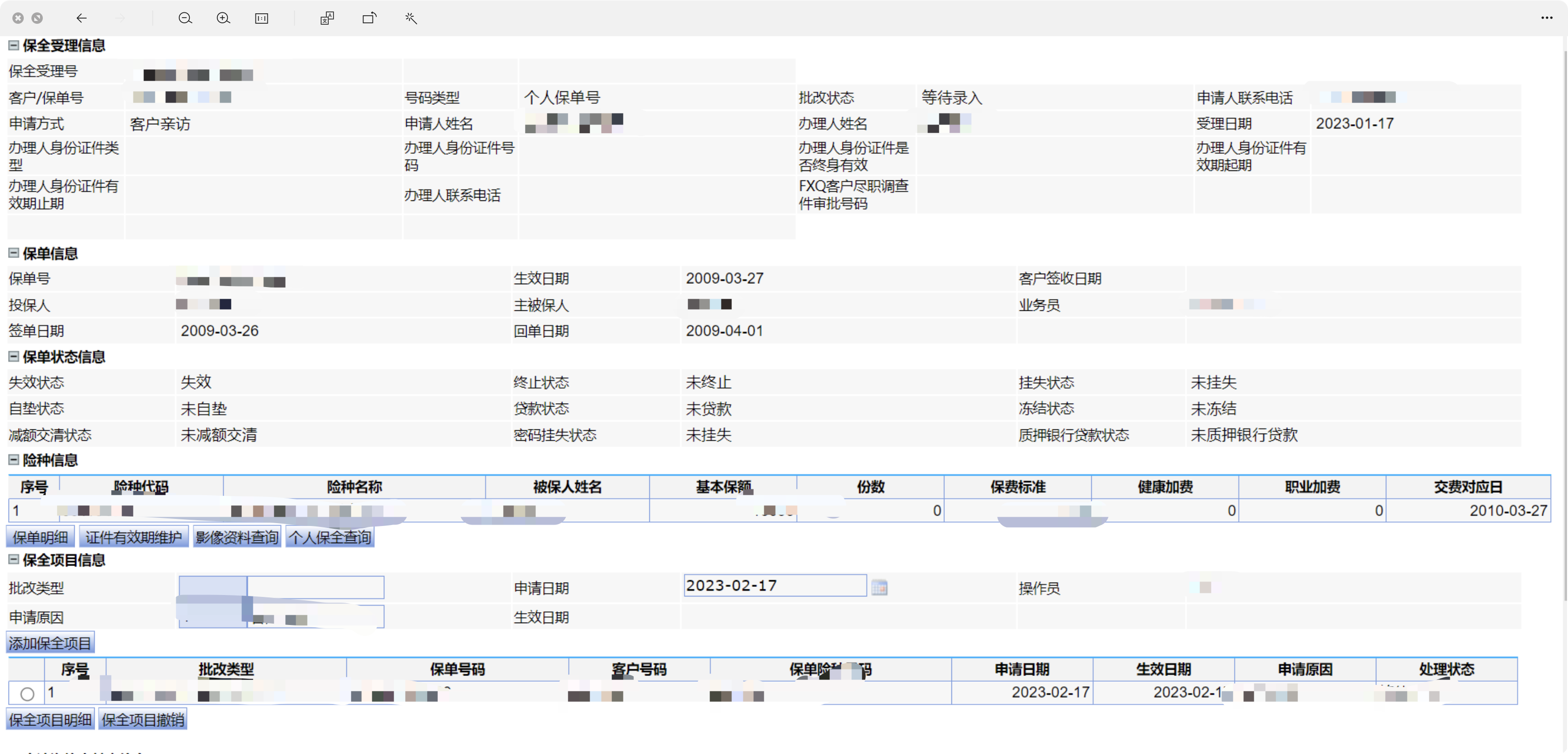Click the zoom out magnifier icon
Viewport: 1568px width, 754px height.
[x=185, y=18]
